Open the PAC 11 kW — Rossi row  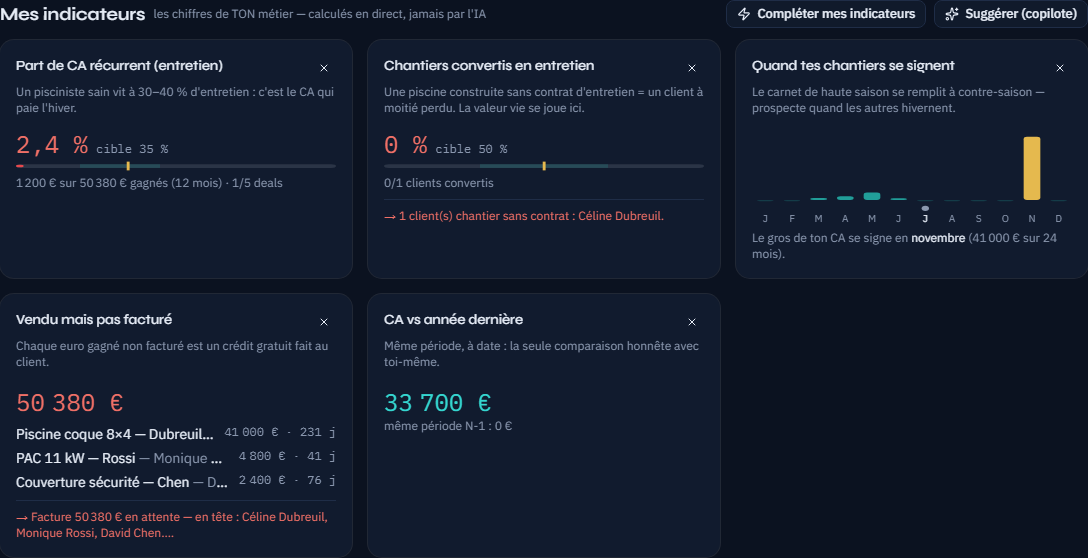pos(176,458)
